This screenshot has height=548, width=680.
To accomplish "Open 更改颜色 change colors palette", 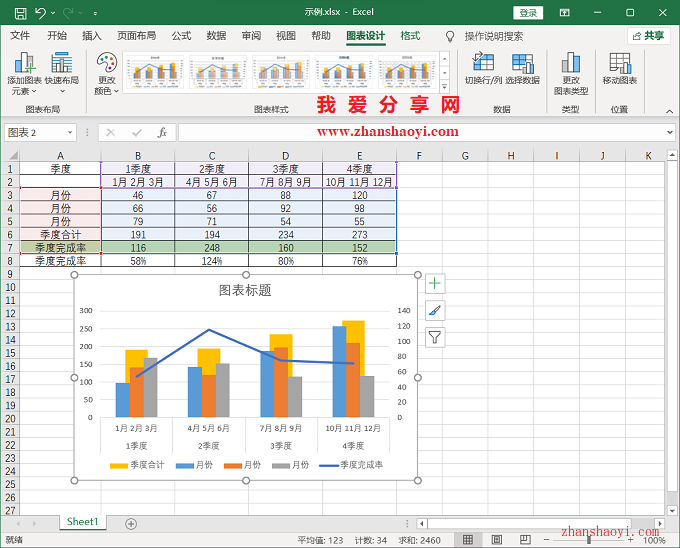I will pos(107,73).
